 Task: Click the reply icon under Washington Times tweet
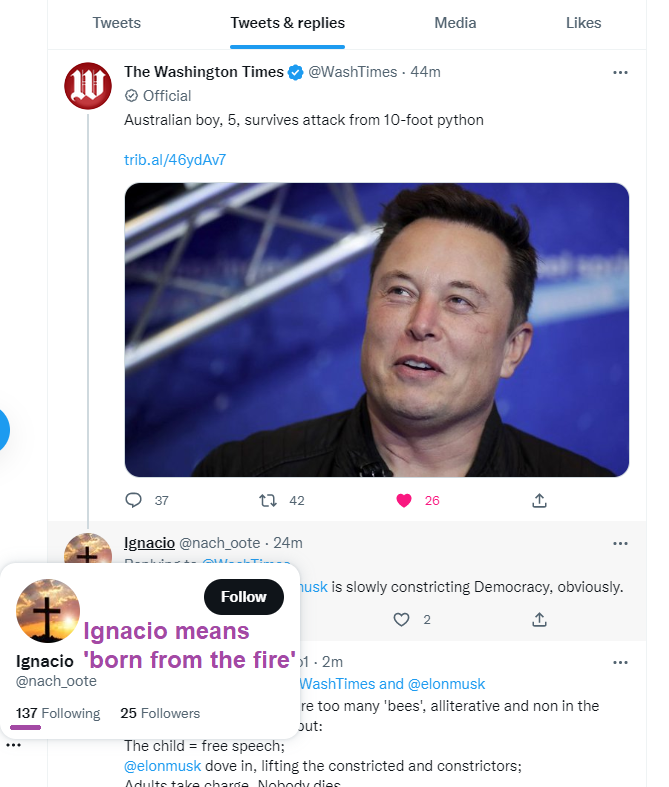[135, 500]
